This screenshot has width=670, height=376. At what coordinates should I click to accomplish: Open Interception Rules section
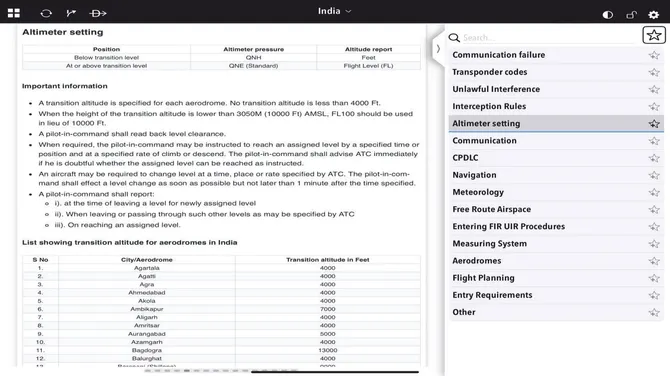pyautogui.click(x=556, y=106)
